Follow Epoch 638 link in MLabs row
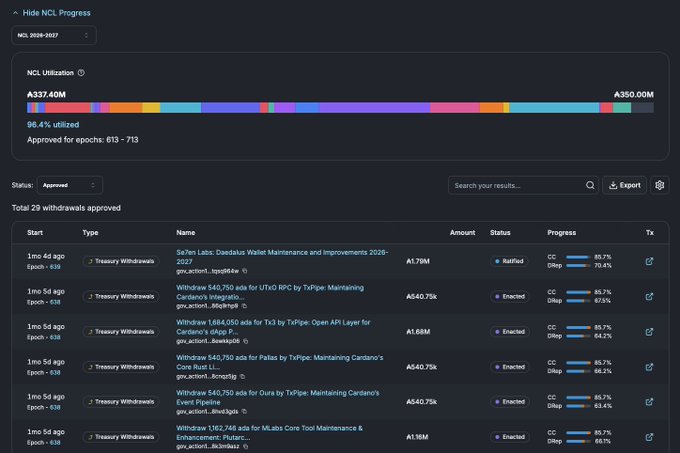The image size is (680, 453). click(55, 443)
